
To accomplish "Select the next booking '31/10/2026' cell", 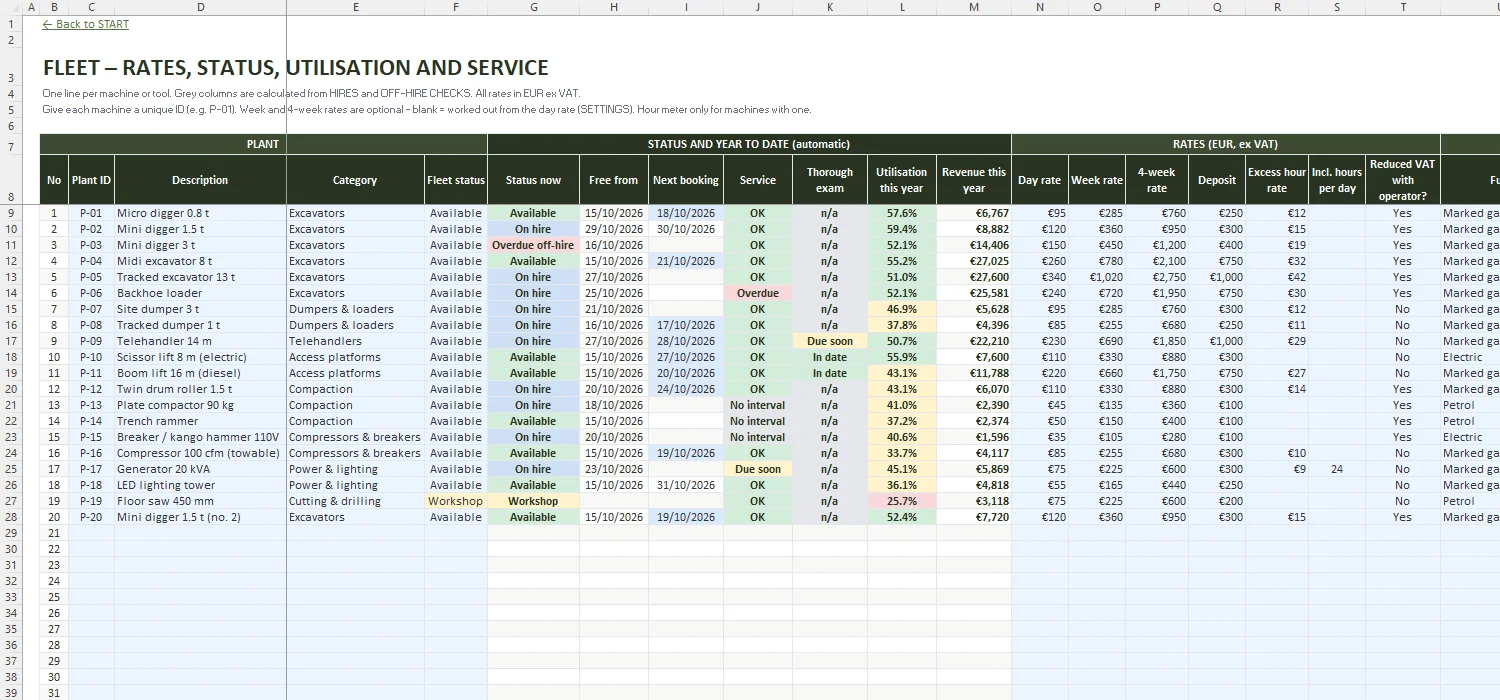I will point(686,485).
